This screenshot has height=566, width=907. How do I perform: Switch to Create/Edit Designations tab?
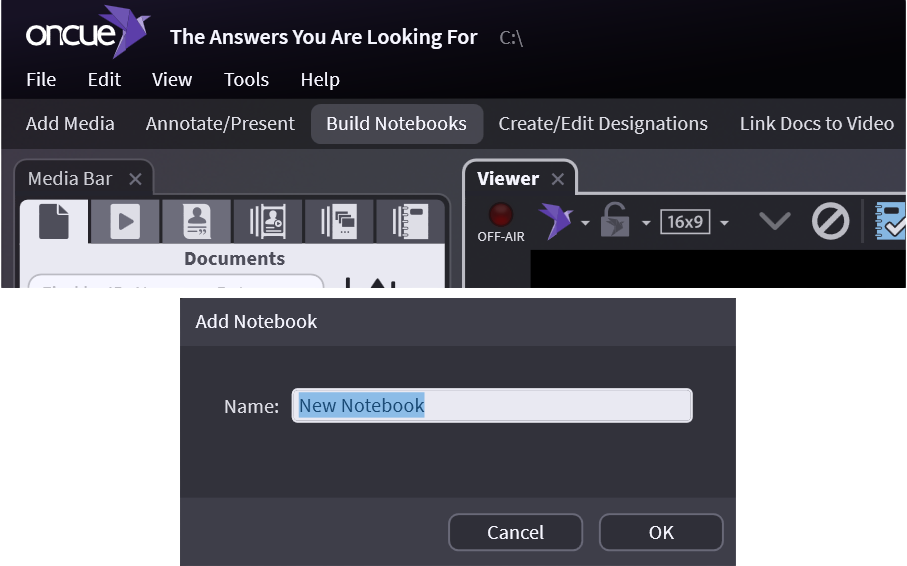603,124
